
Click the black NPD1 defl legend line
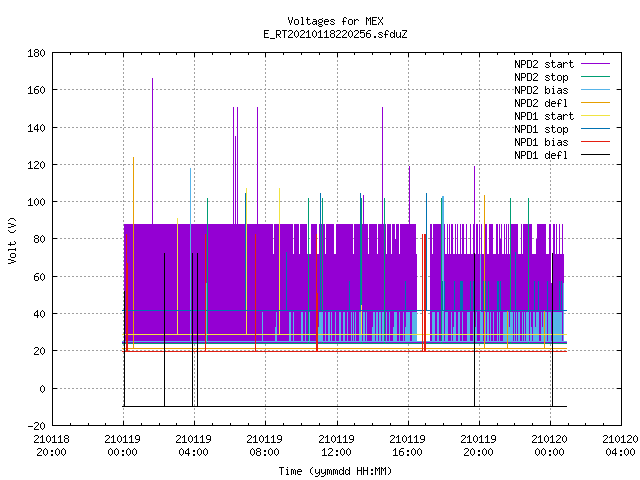[x=595, y=155]
